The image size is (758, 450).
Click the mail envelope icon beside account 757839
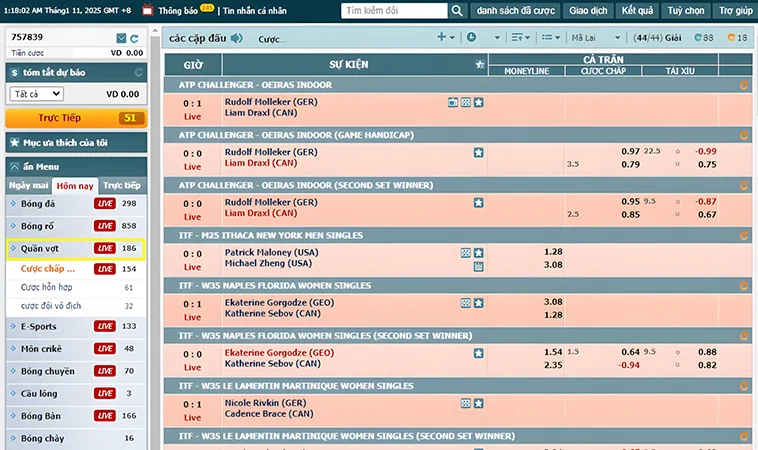pyautogui.click(x=121, y=38)
